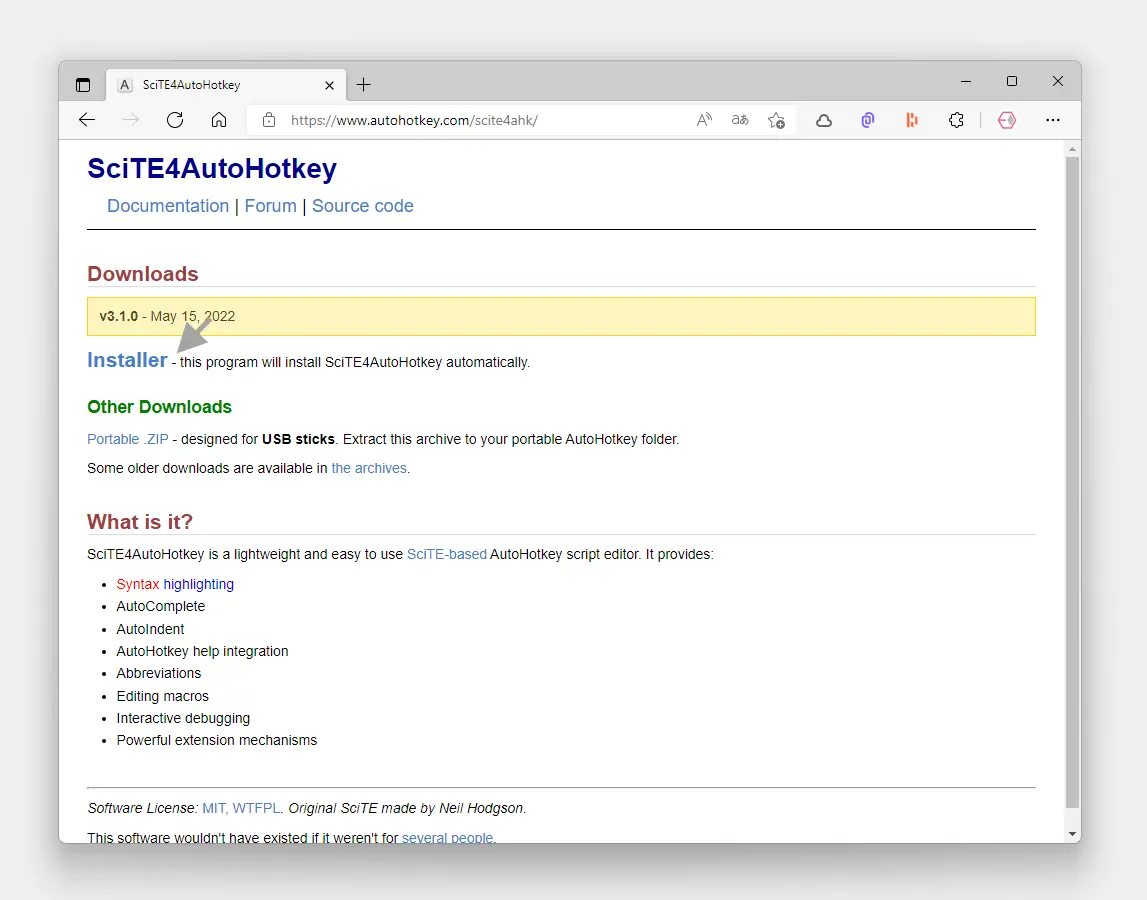
Task: Open a new tab with the plus button
Action: pos(364,85)
